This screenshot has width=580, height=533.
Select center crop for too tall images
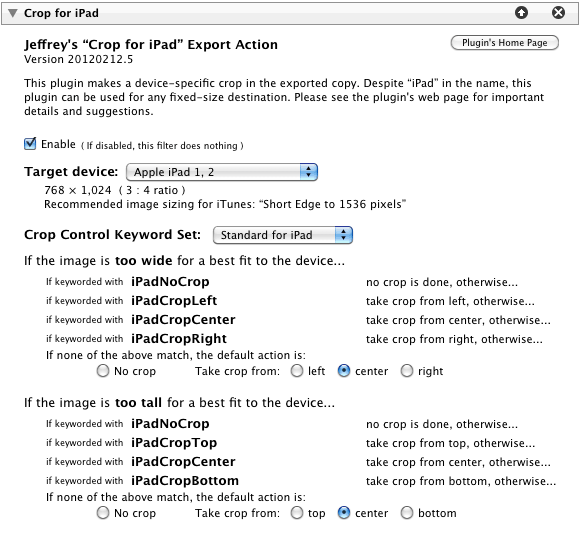point(344,513)
